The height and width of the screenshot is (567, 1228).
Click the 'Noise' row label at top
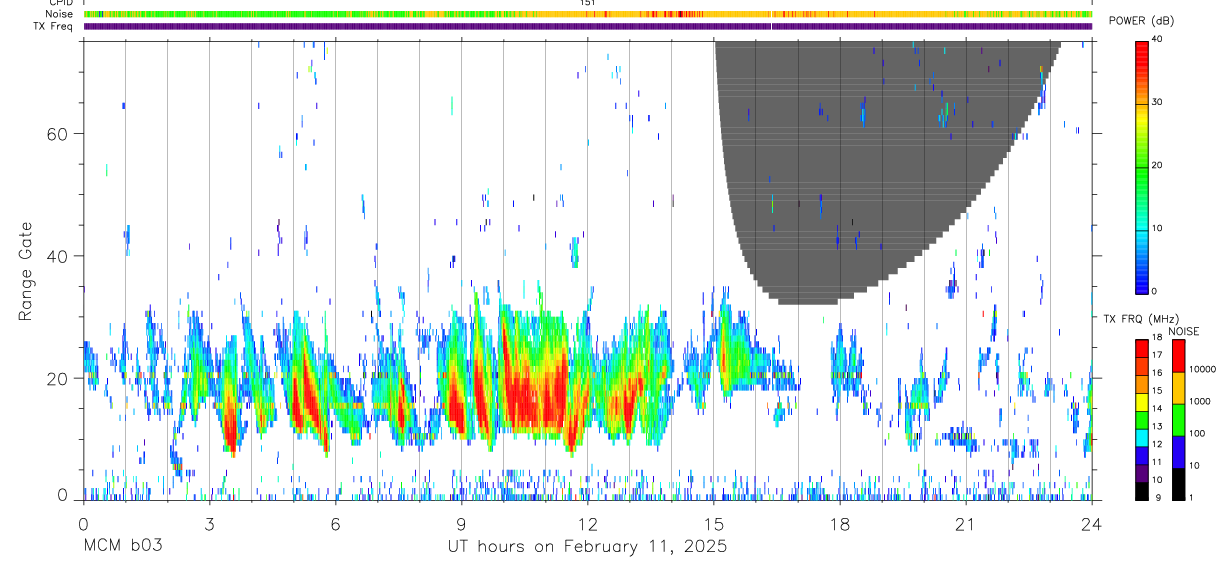point(61,14)
